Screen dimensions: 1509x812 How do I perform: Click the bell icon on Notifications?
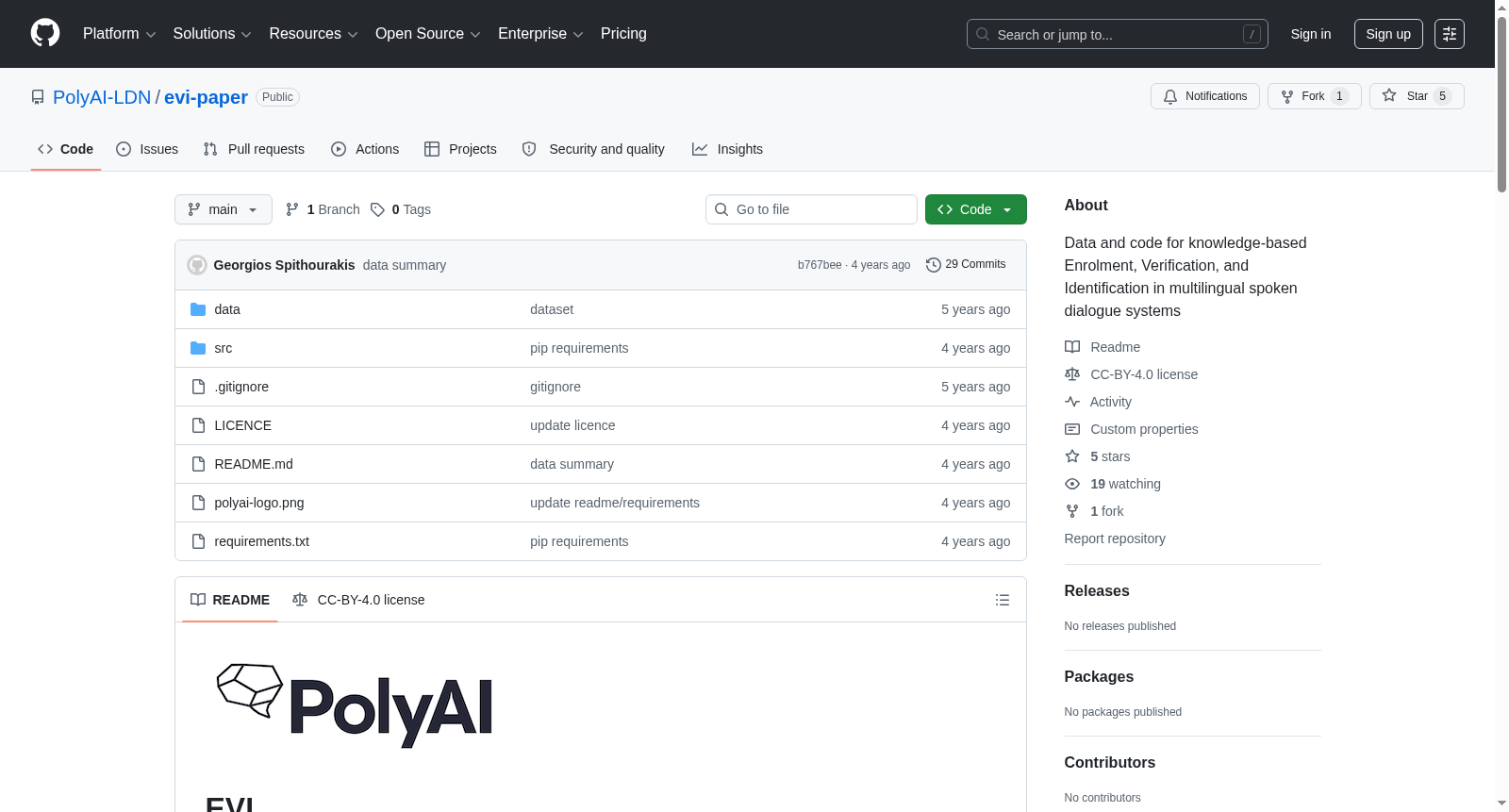[1170, 96]
